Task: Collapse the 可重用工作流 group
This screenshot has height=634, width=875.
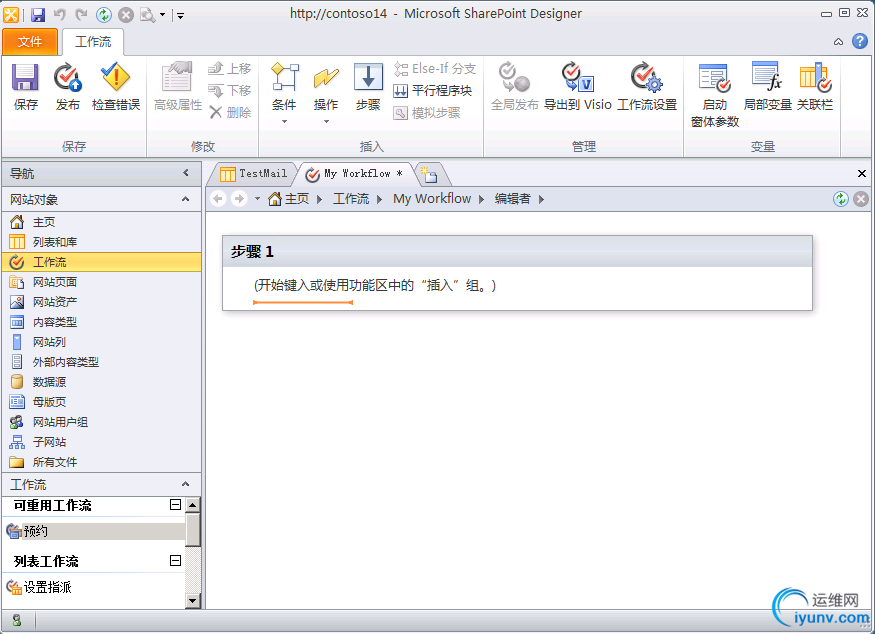Action: click(175, 505)
